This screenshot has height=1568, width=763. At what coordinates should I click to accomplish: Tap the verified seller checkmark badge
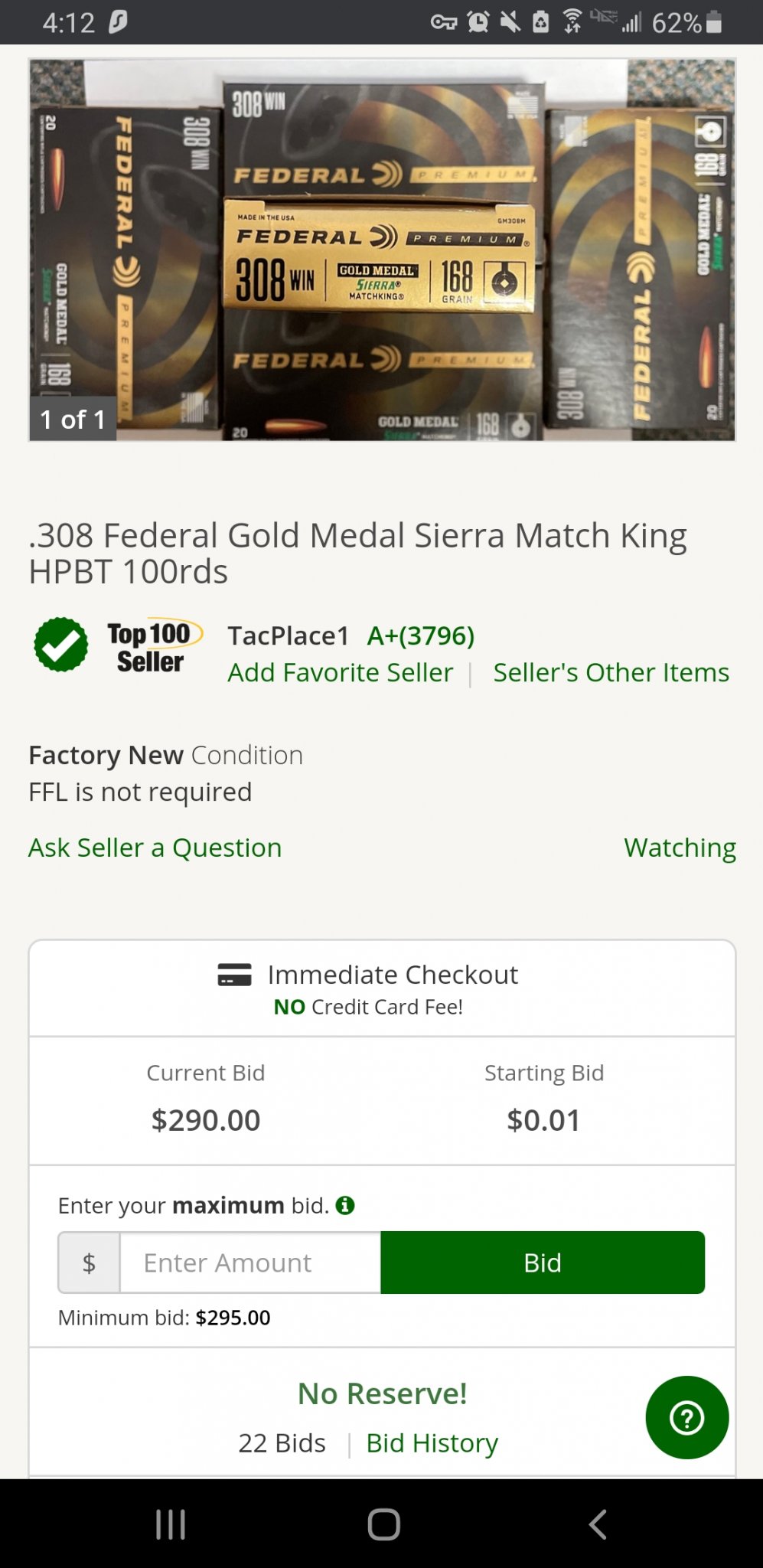pyautogui.click(x=61, y=645)
